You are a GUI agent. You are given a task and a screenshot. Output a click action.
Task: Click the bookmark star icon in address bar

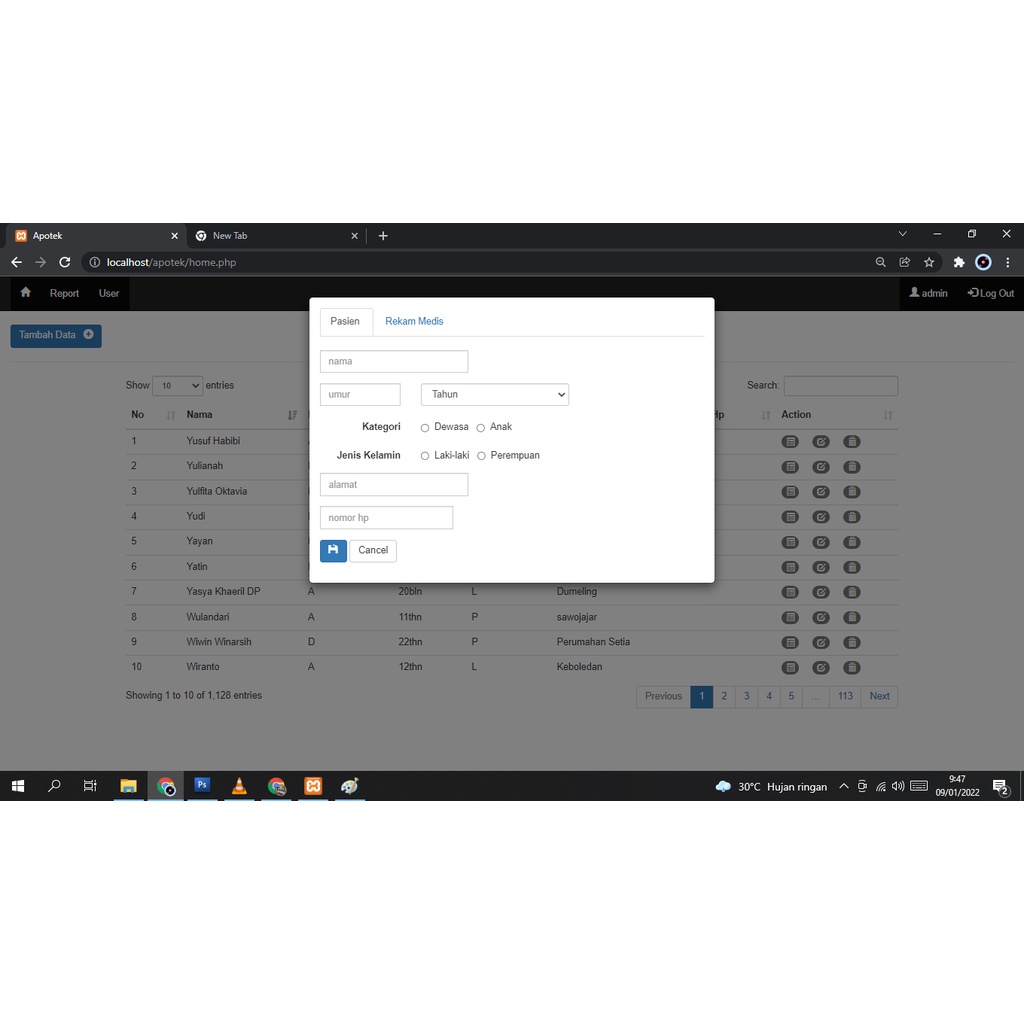(929, 262)
